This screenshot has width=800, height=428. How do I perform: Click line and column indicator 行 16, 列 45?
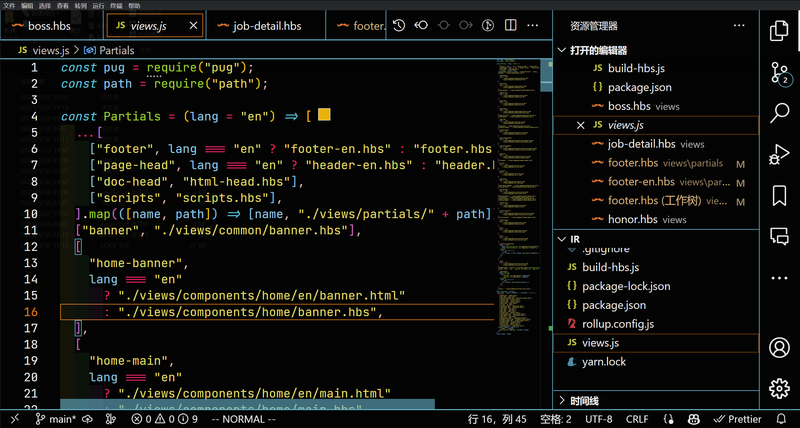pyautogui.click(x=497, y=419)
